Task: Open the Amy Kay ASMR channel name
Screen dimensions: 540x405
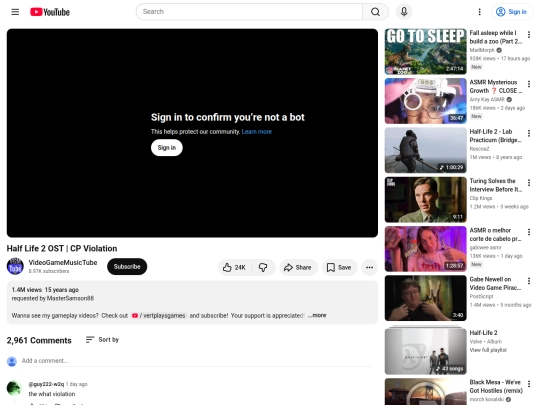Action: [487, 99]
